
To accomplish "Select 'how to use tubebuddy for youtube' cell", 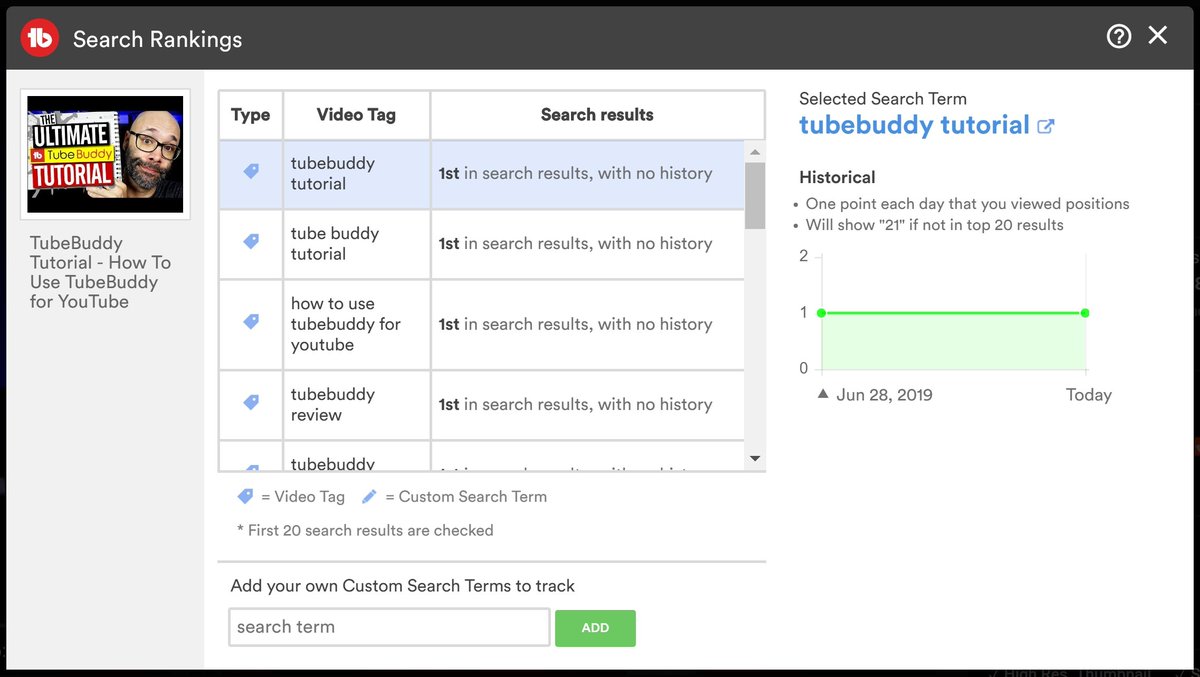I will 357,324.
